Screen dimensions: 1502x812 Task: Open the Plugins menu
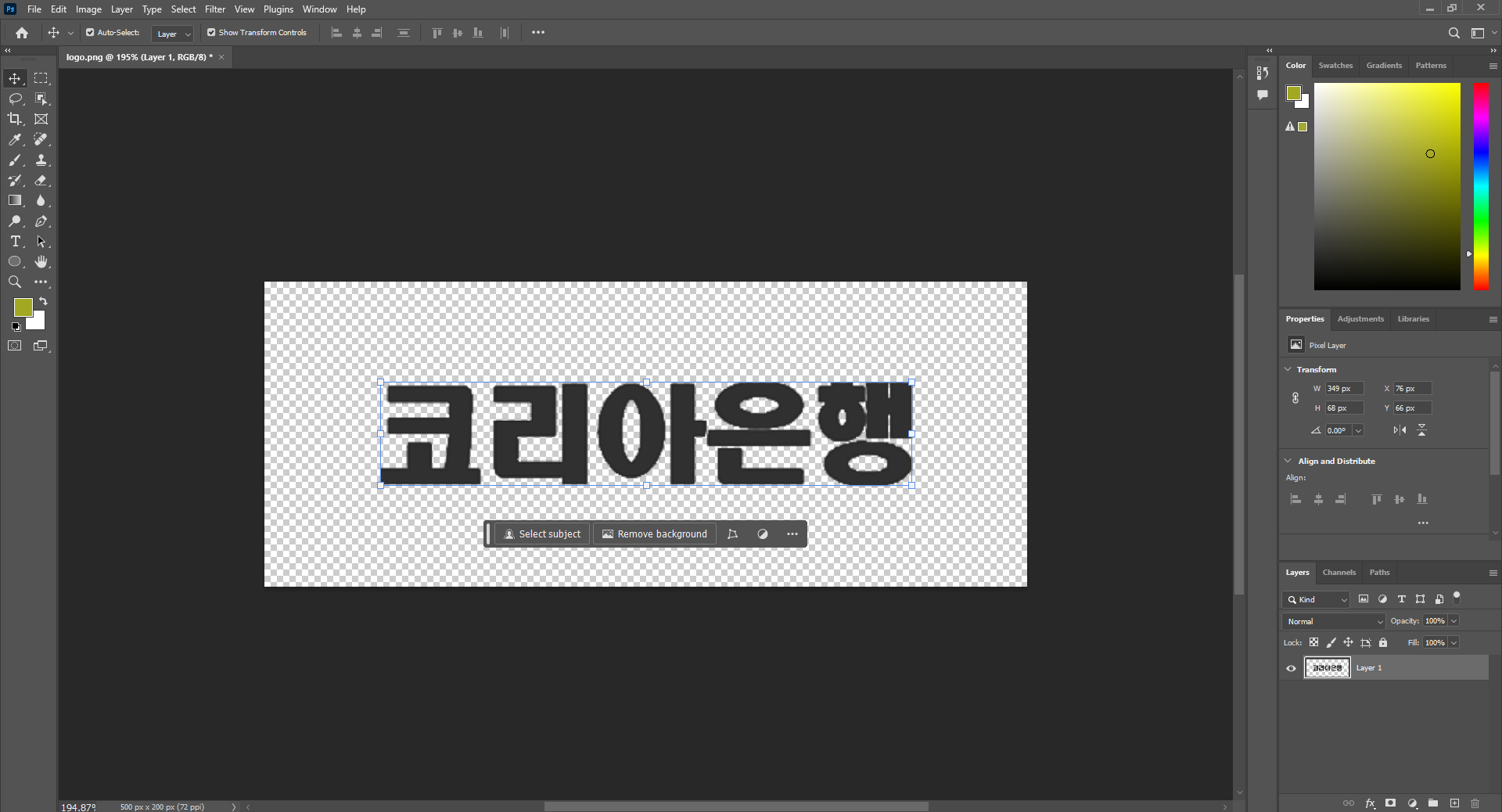click(278, 9)
